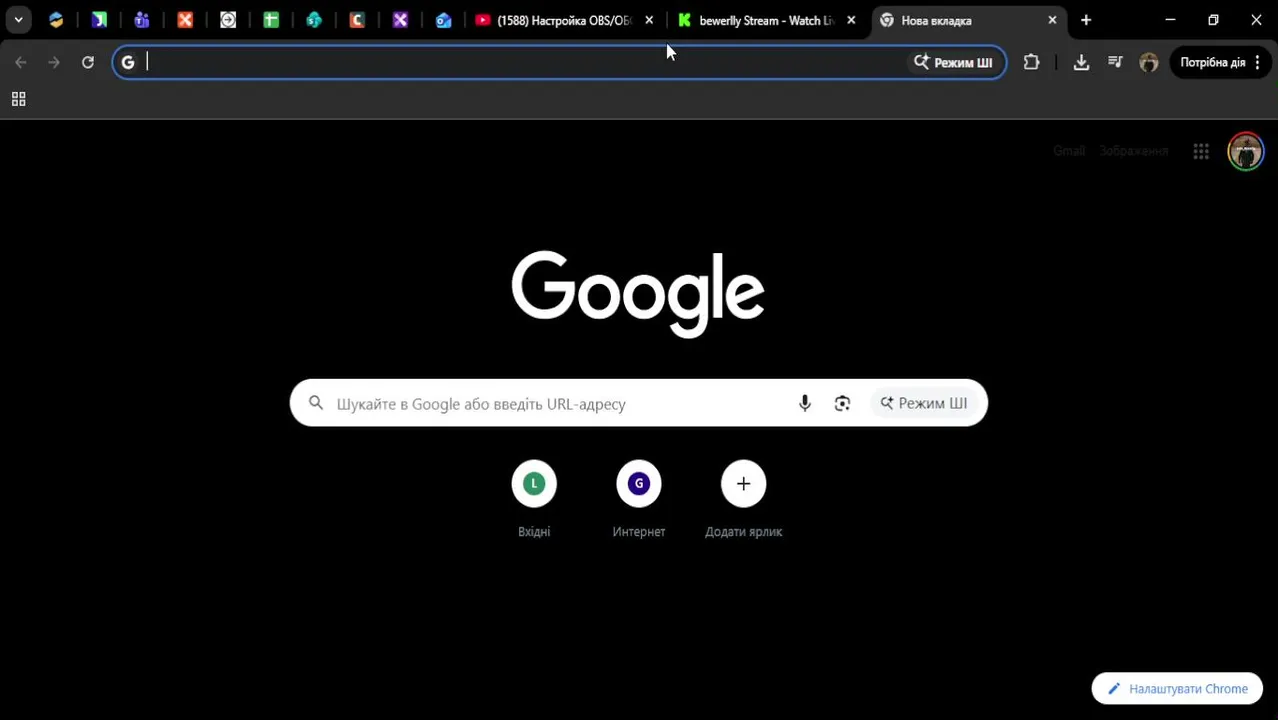This screenshot has height=720, width=1278.
Task: Switch to the orange C pinned tab
Action: coord(357,20)
